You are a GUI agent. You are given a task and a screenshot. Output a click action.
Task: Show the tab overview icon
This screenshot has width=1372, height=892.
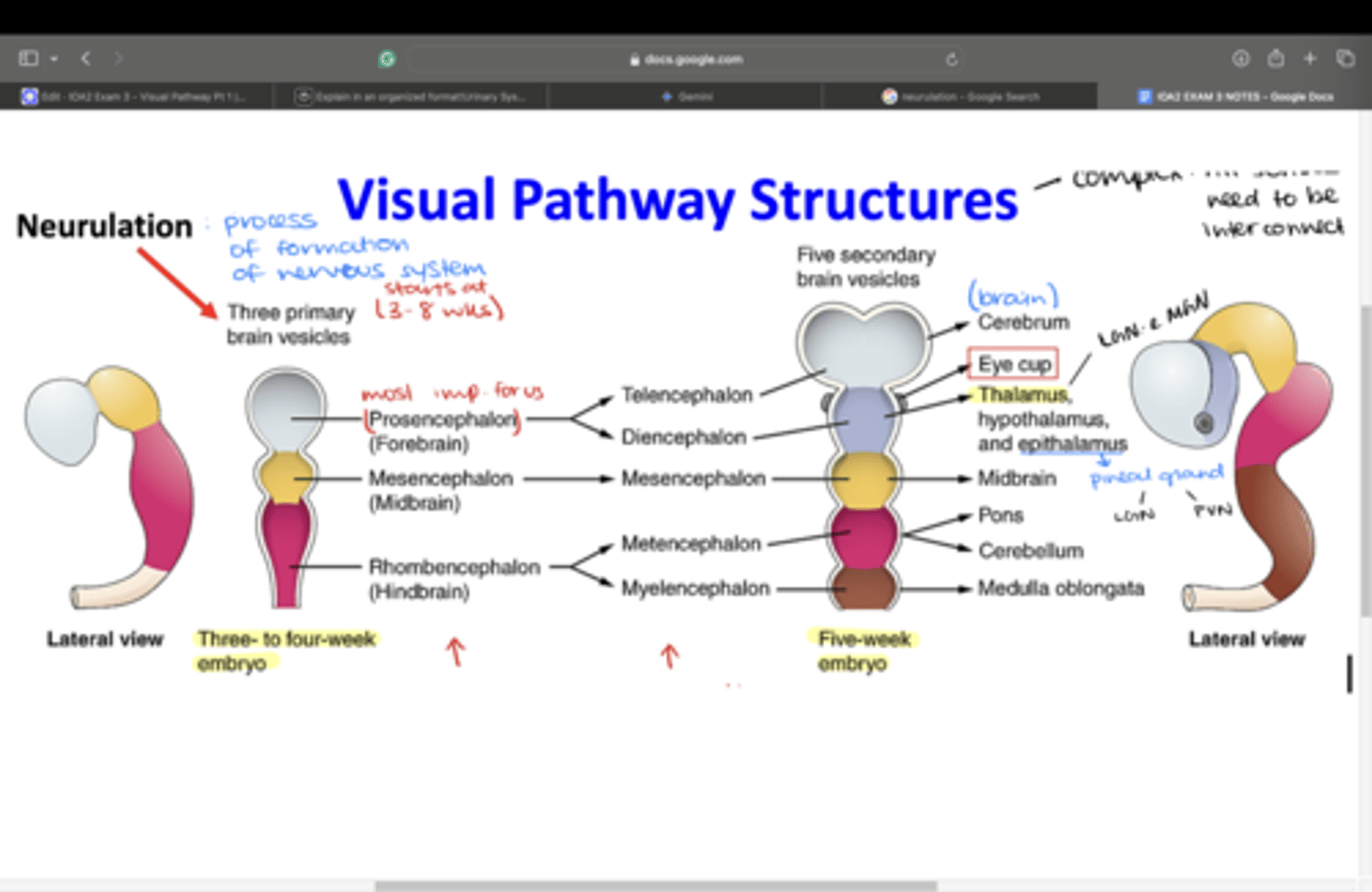coord(1345,59)
